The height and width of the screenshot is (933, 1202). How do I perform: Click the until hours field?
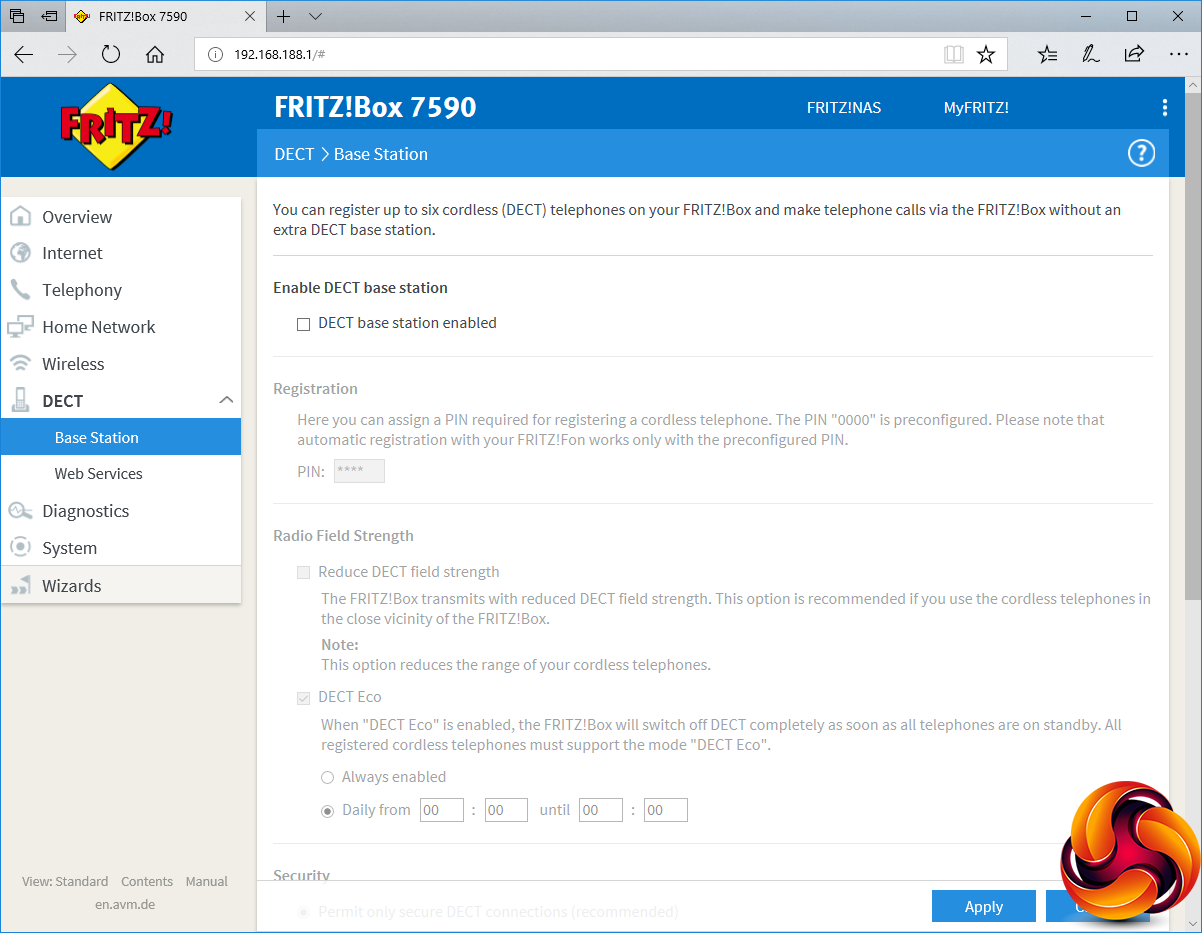coord(601,810)
